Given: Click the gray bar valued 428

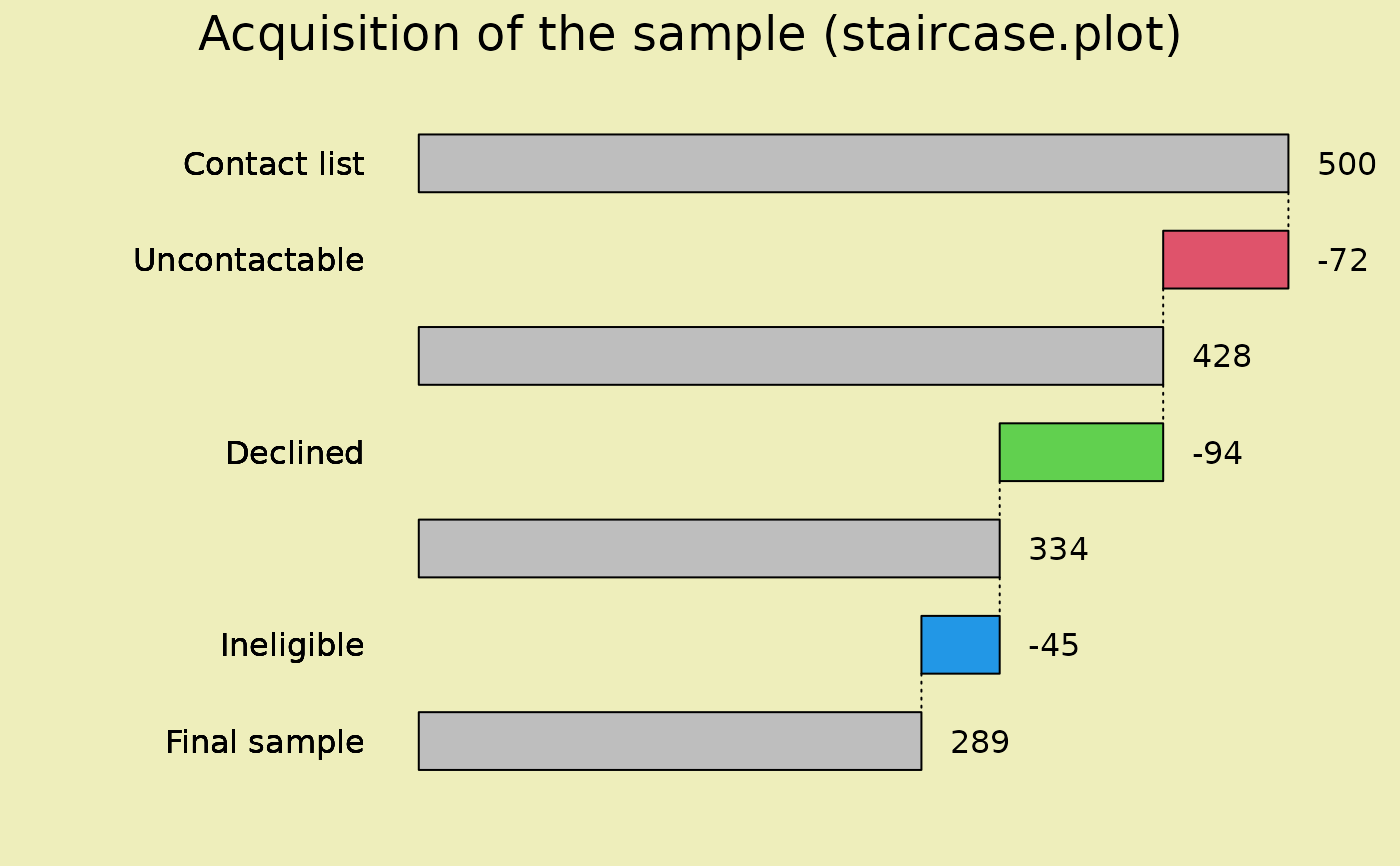Looking at the screenshot, I should (x=790, y=356).
